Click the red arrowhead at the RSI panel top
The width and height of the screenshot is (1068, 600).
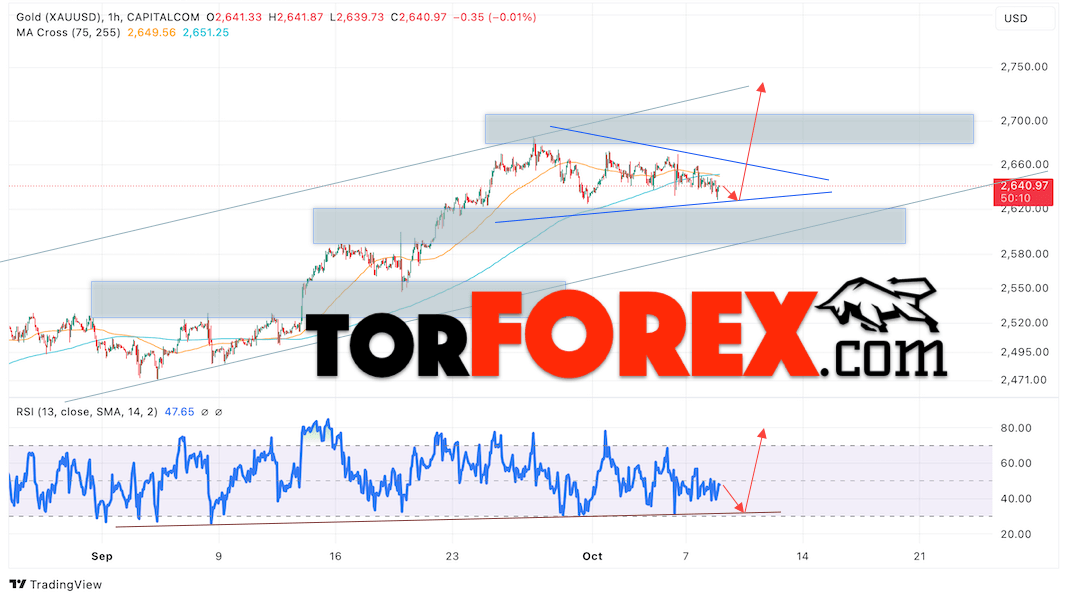[762, 433]
